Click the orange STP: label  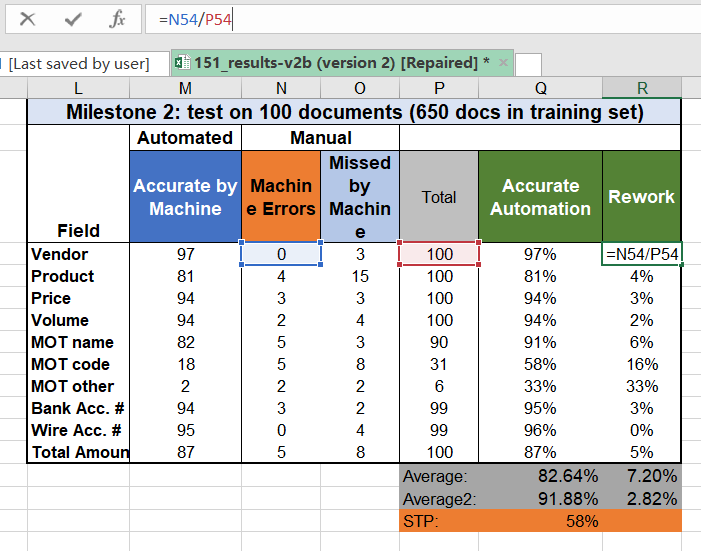coord(439,521)
